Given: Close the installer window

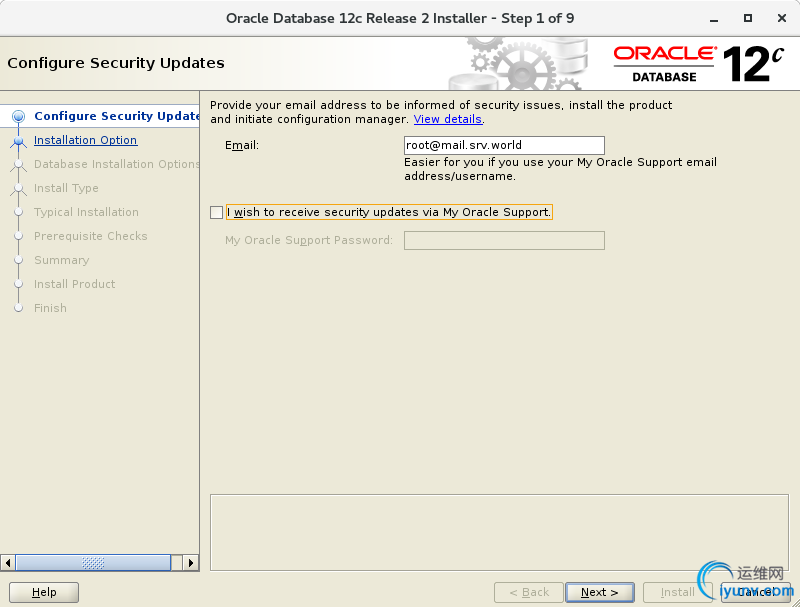Looking at the screenshot, I should click(x=782, y=18).
